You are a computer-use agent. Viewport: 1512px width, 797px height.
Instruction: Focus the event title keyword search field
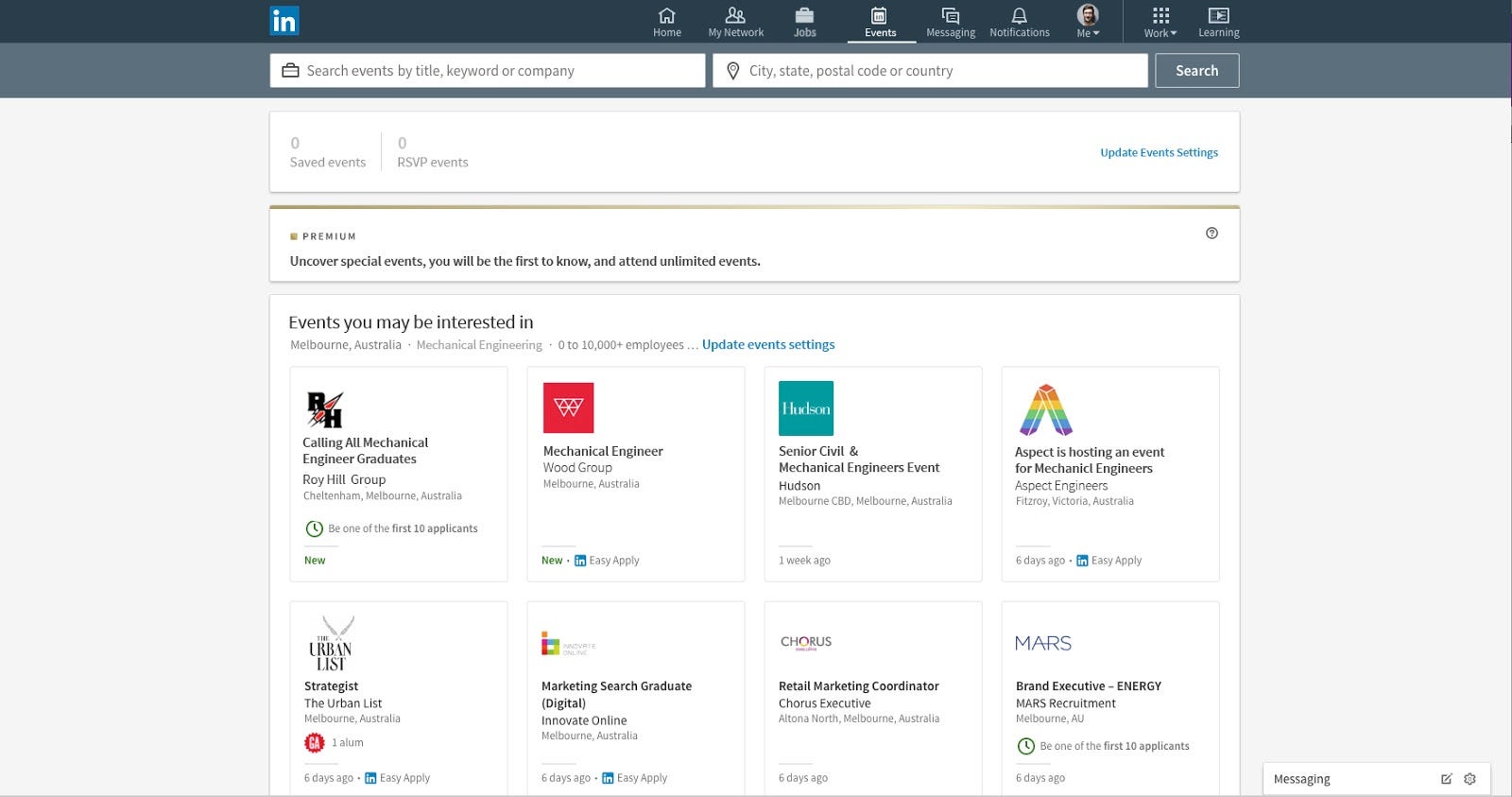pyautogui.click(x=501, y=71)
